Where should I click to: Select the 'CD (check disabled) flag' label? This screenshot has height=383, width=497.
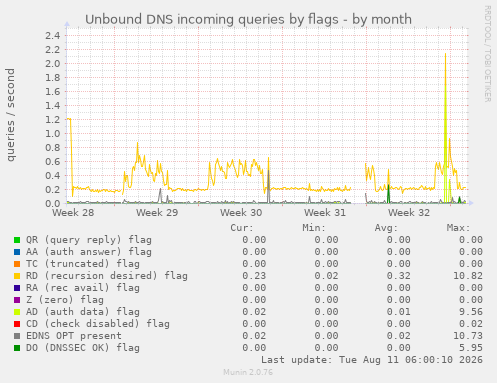[98, 324]
